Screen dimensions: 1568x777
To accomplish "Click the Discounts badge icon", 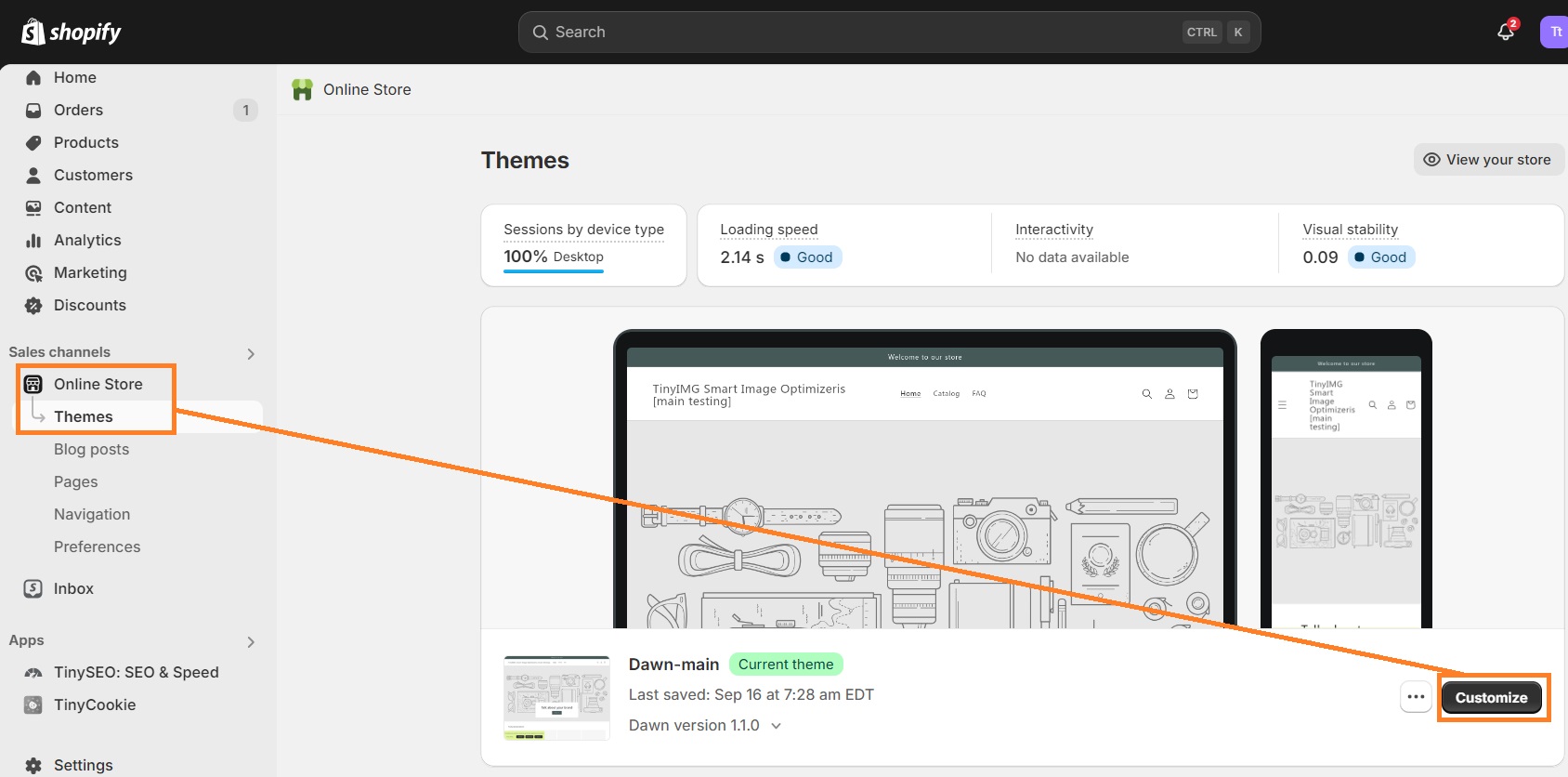I will (33, 305).
